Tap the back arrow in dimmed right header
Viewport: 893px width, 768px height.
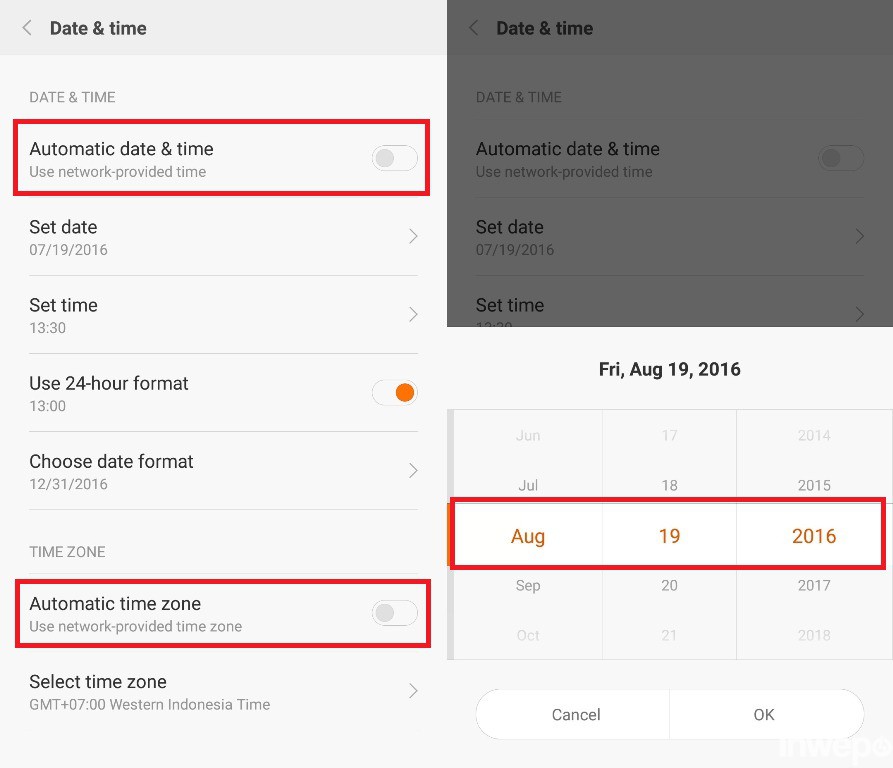(x=474, y=28)
